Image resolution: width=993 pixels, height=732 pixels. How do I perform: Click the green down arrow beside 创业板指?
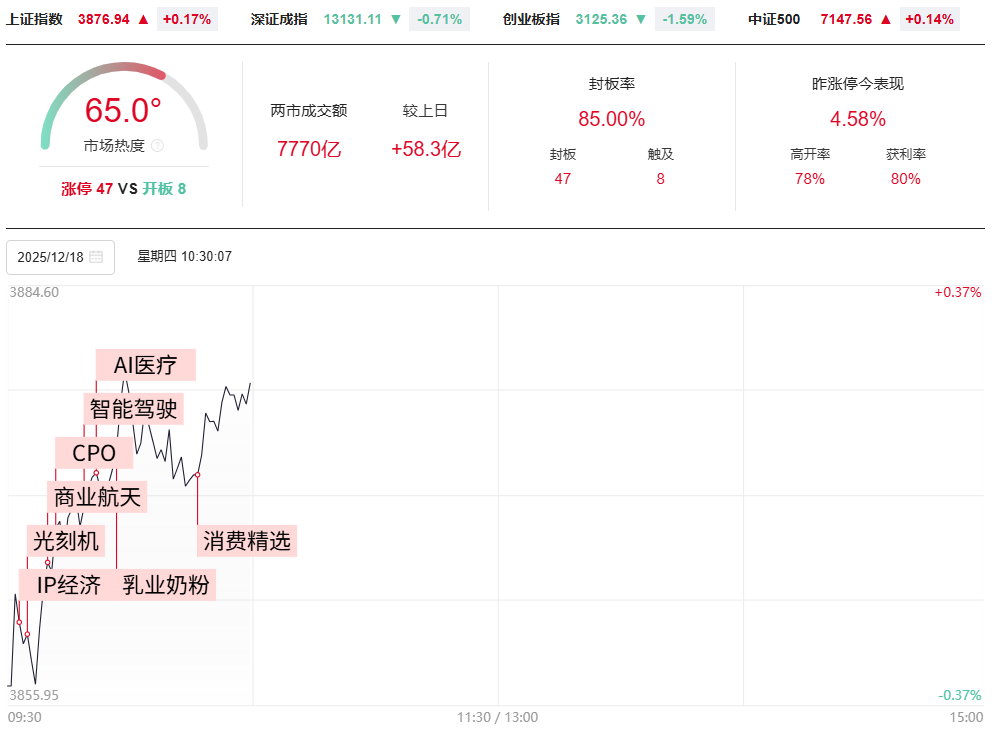click(x=641, y=19)
